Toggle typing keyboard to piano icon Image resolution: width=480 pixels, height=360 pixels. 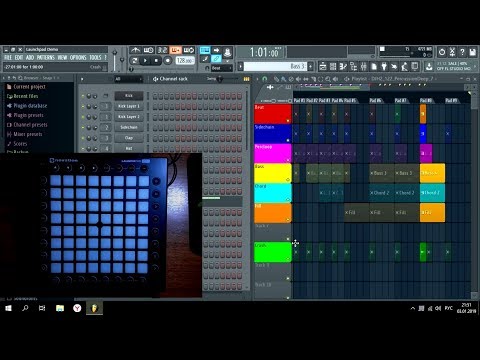tap(205, 50)
